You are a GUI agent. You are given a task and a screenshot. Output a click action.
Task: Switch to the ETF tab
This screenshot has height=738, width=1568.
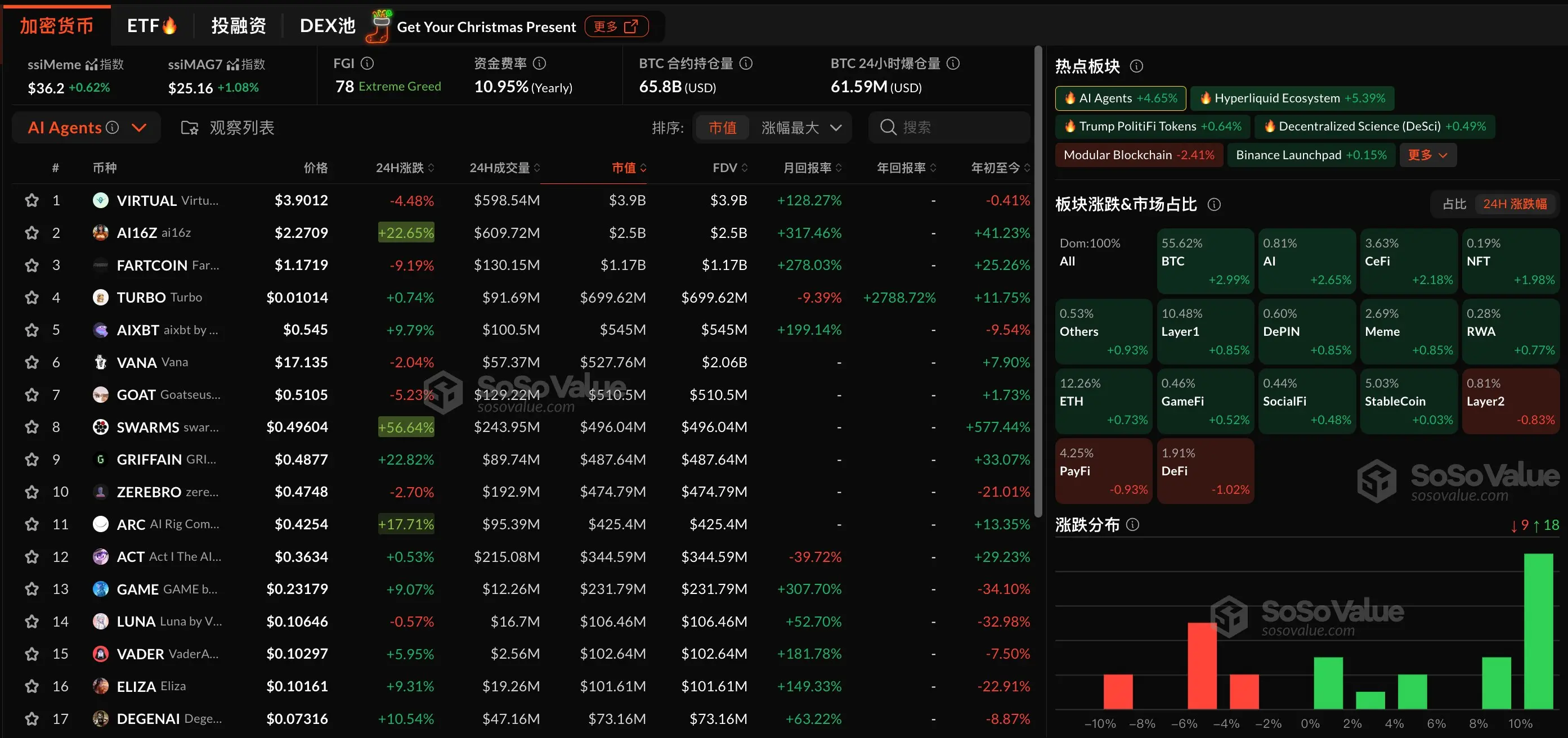pyautogui.click(x=151, y=25)
